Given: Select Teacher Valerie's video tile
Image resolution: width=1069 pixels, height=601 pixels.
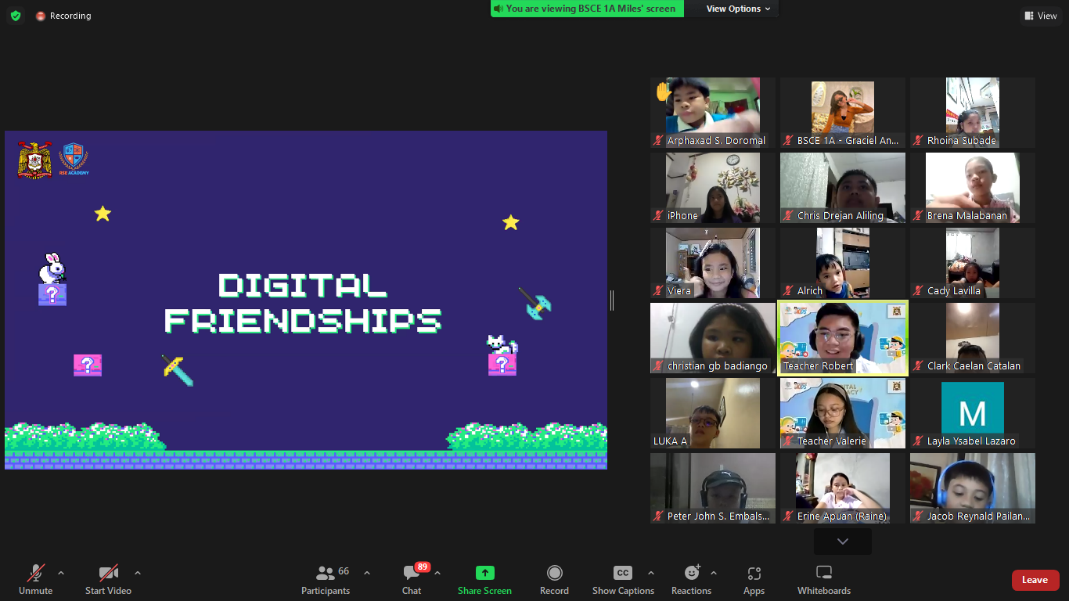Looking at the screenshot, I should 843,414.
